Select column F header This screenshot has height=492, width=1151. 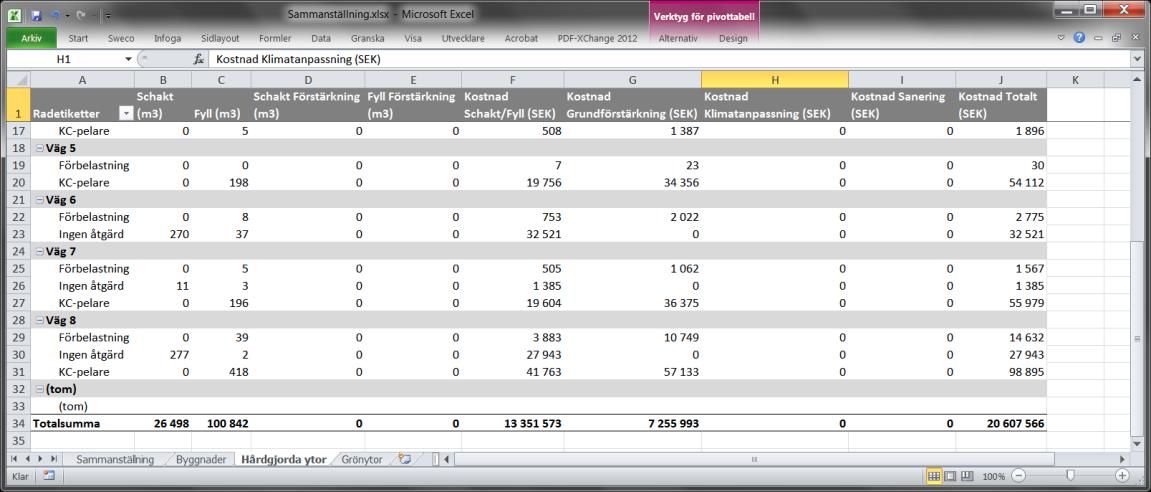tap(512, 80)
